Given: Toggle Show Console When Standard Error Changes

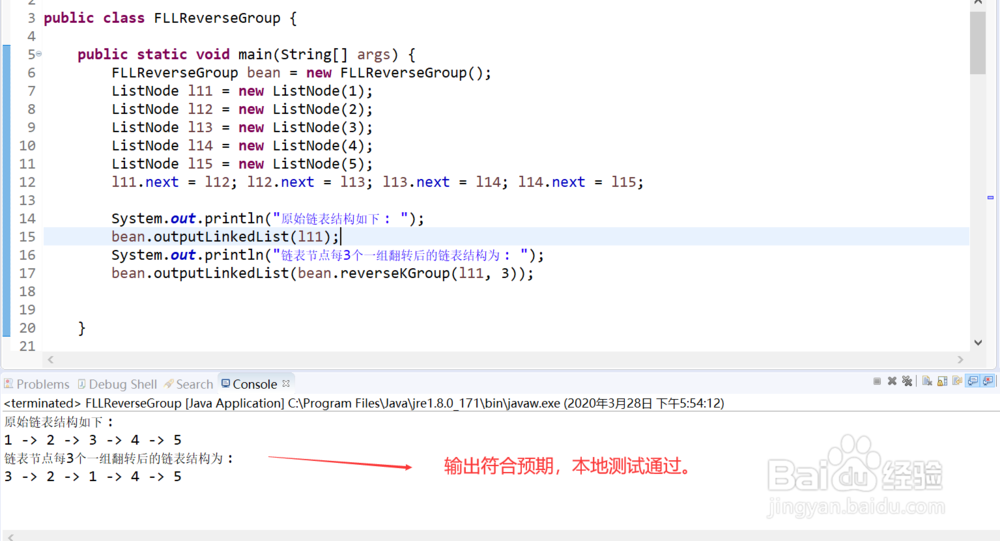Looking at the screenshot, I should click(x=988, y=381).
